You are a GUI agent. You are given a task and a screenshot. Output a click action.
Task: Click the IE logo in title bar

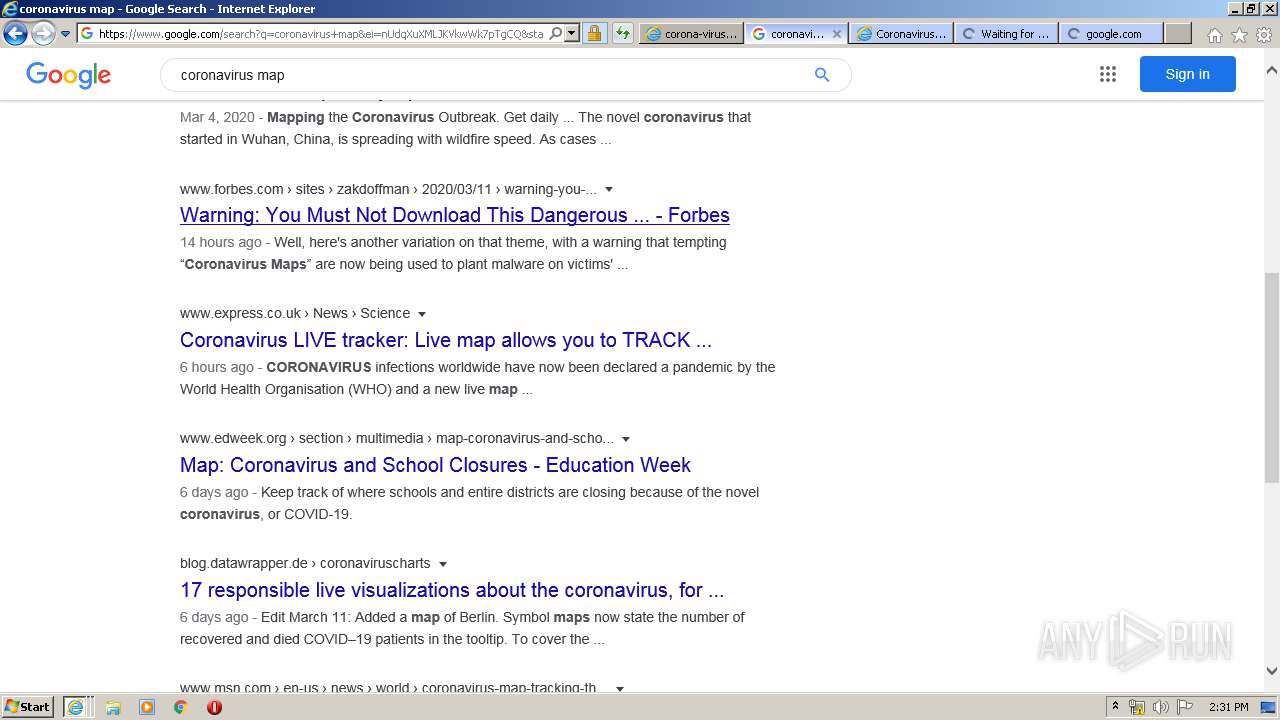tap(9, 9)
